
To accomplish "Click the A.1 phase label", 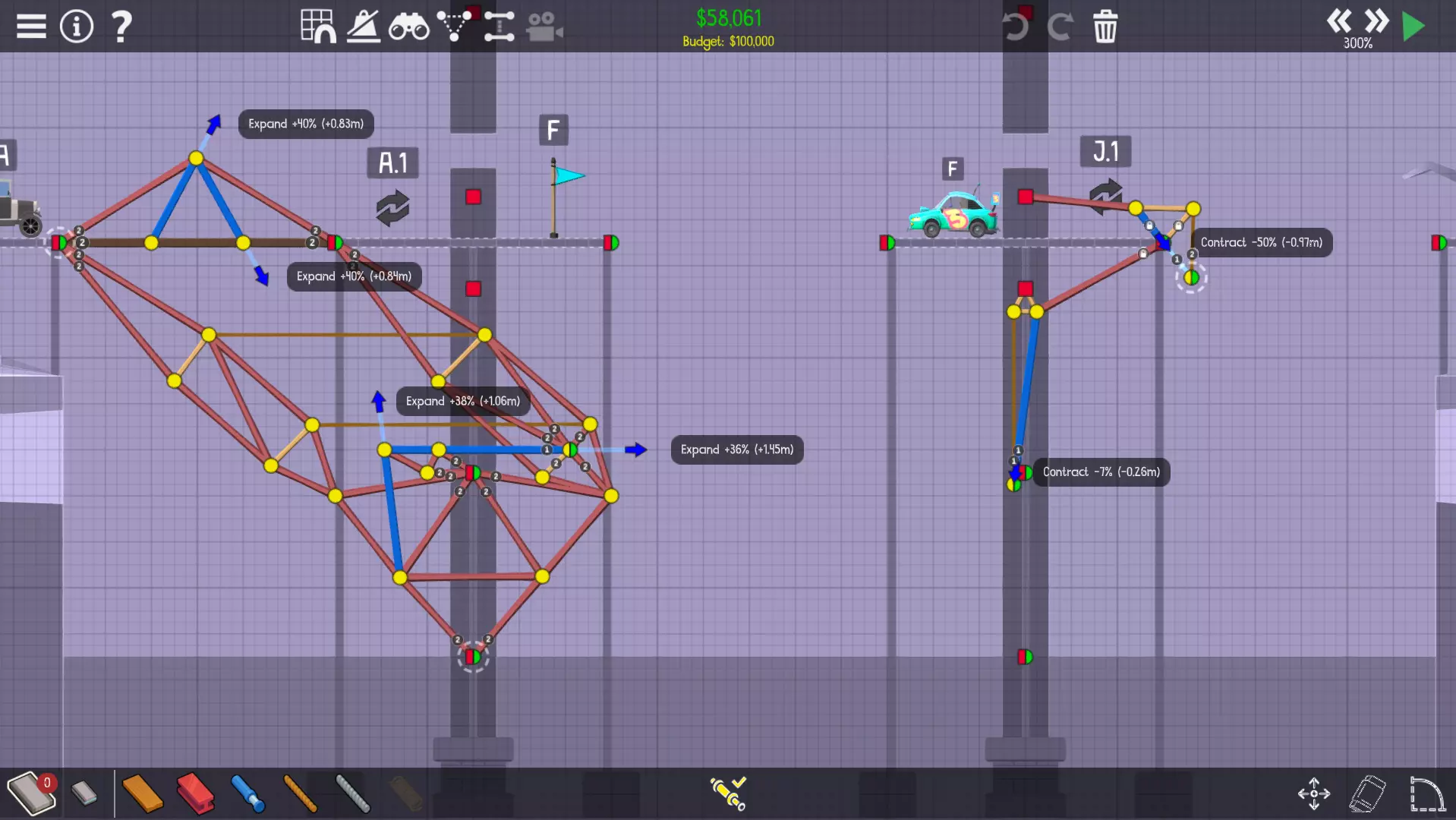I will click(392, 163).
